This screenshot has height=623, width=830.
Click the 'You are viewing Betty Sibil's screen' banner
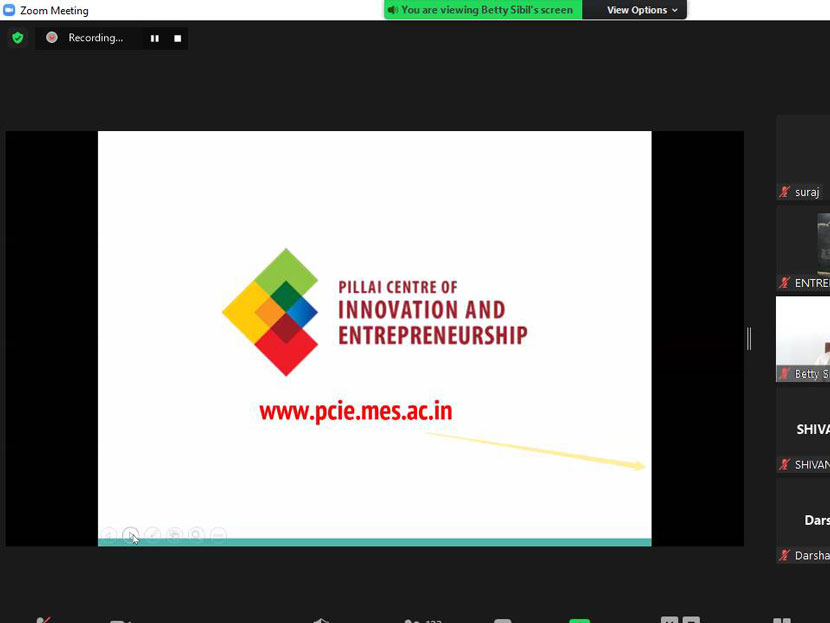[x=482, y=10]
